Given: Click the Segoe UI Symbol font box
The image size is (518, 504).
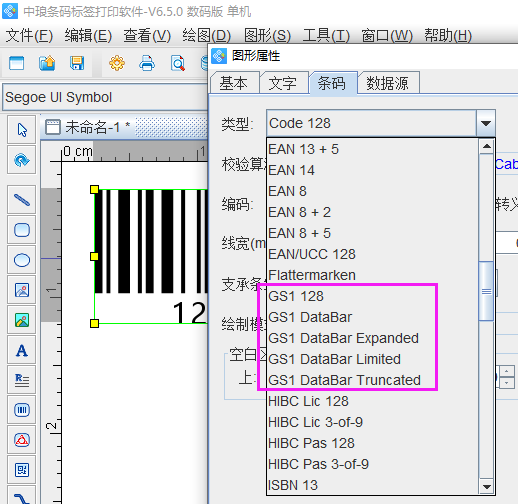Looking at the screenshot, I should (x=105, y=97).
